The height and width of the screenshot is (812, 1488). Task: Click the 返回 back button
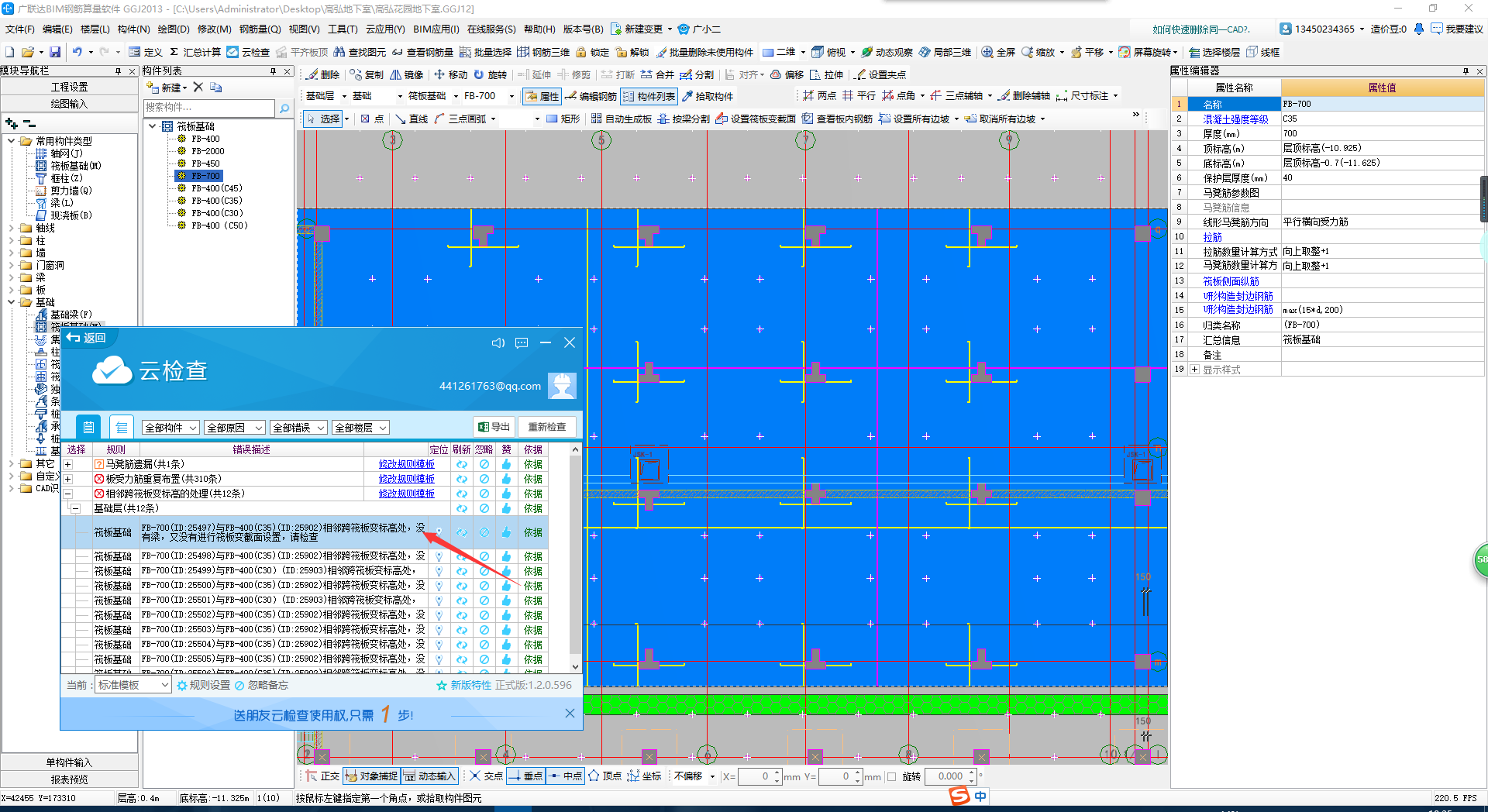pos(86,338)
